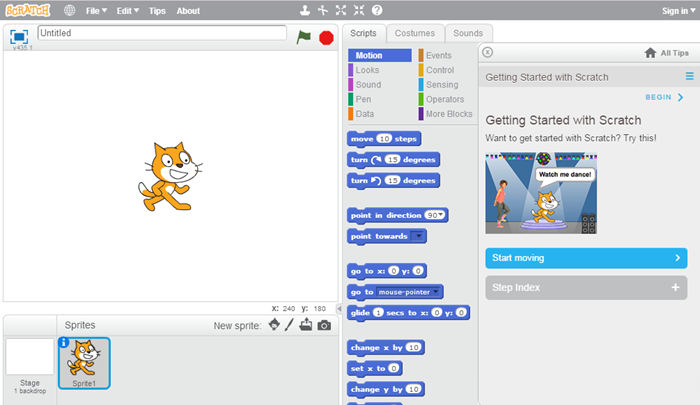
Task: Select the Sprite1 thumbnail
Action: tap(84, 363)
